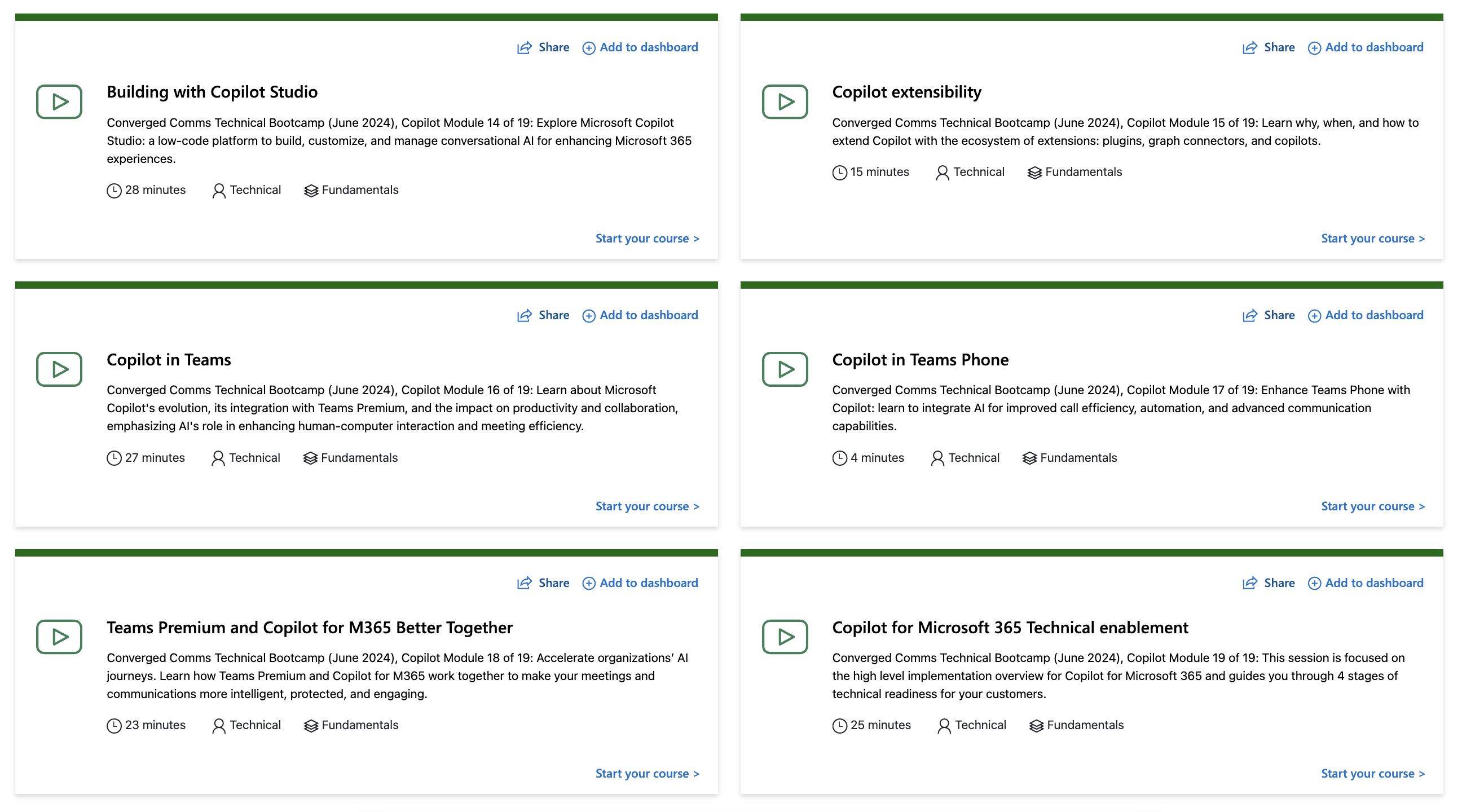Add Copilot extensibility to dashboard

1366,48
